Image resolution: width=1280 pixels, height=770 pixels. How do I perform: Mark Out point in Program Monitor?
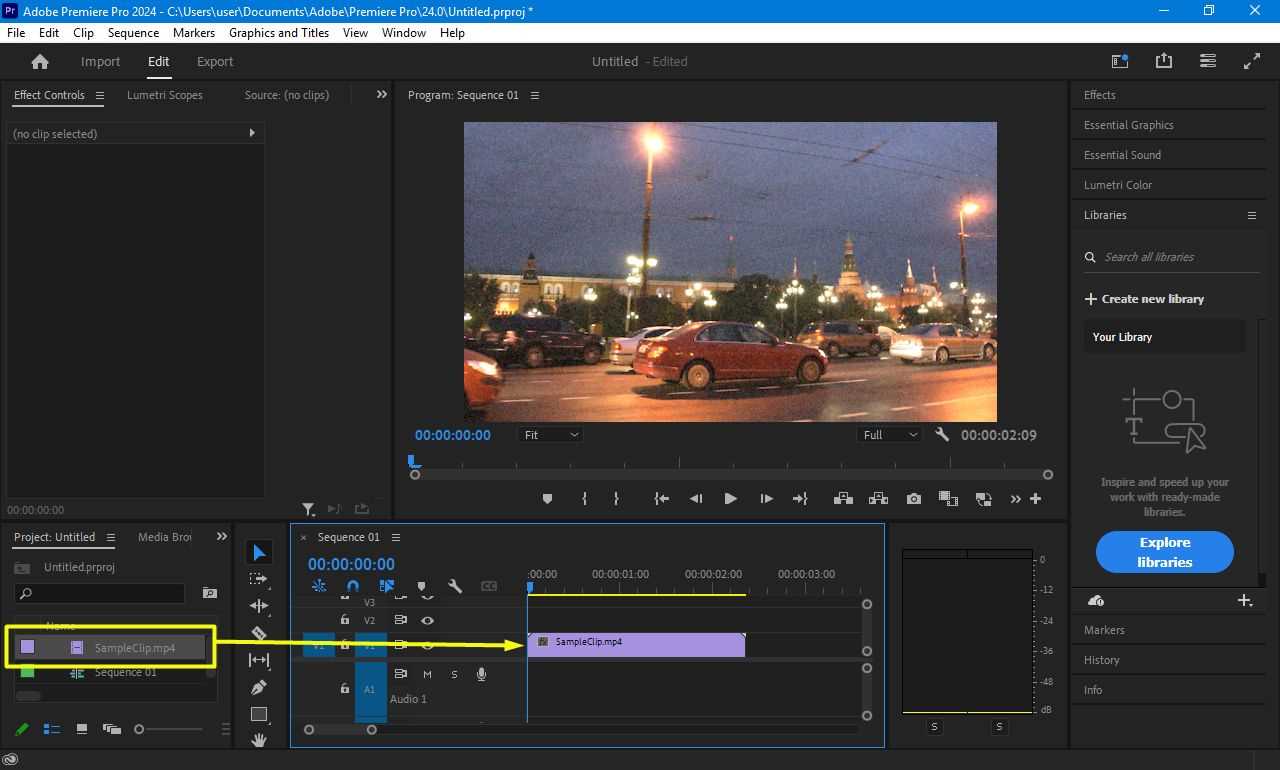pyautogui.click(x=616, y=498)
